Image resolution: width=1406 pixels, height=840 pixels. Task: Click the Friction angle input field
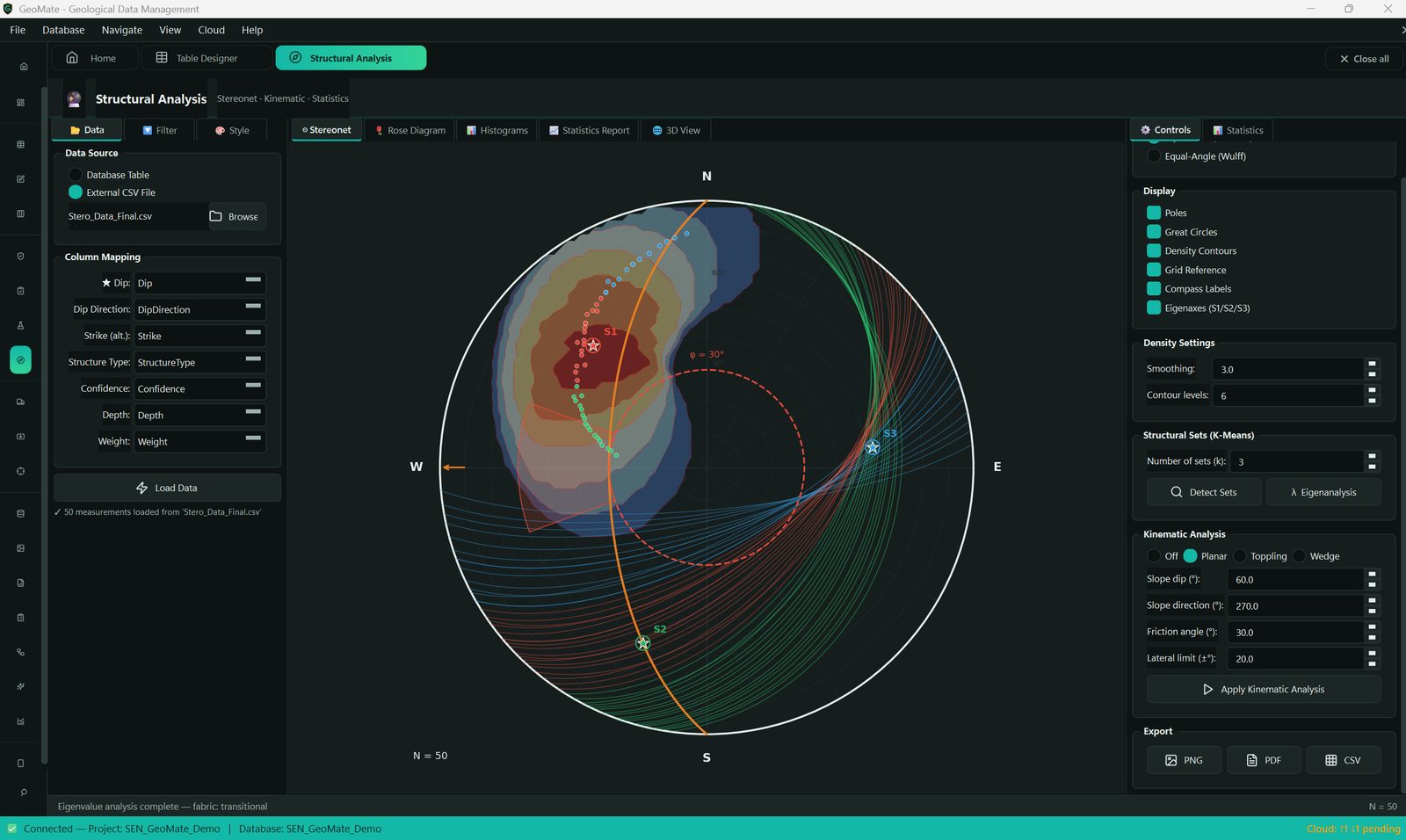(1295, 632)
